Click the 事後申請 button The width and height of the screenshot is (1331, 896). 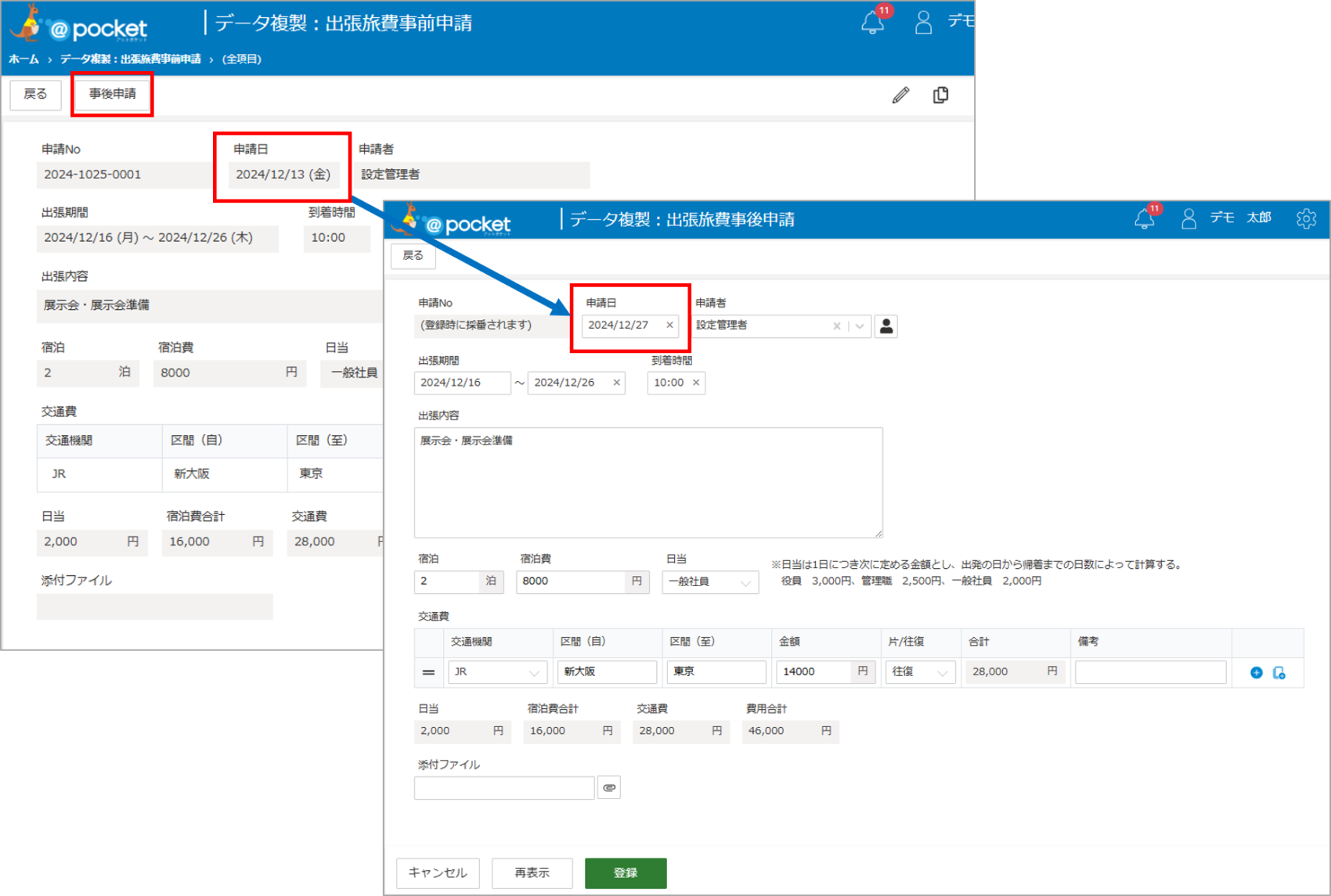click(x=112, y=95)
